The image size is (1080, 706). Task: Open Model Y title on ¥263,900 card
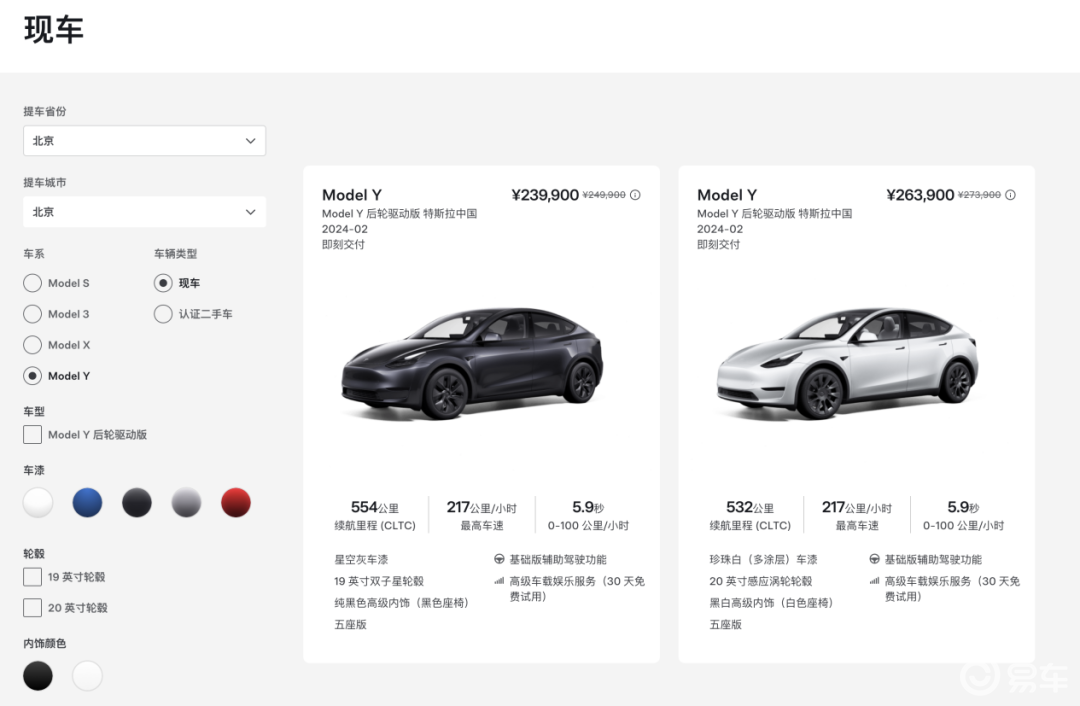click(727, 195)
